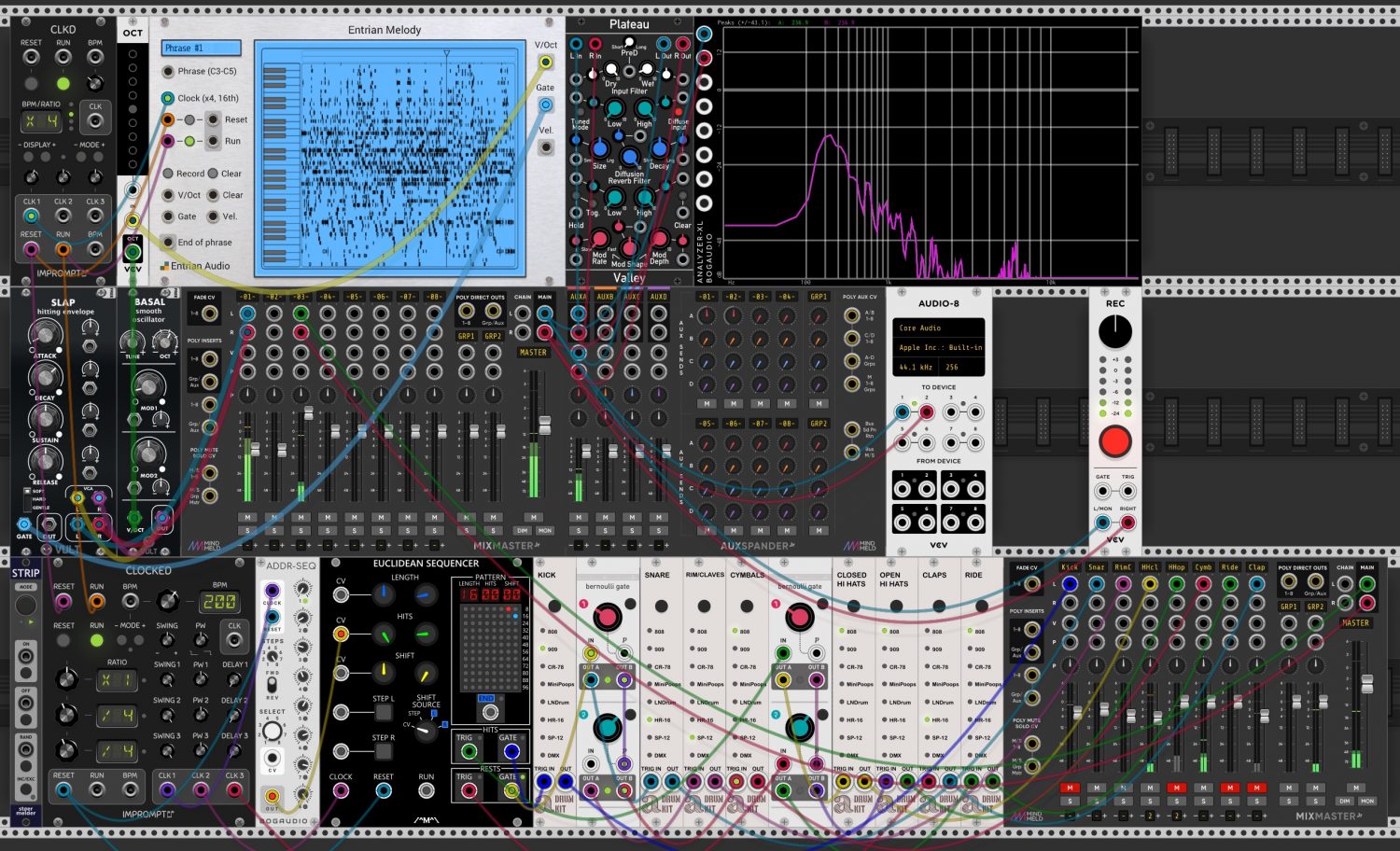Click the REC module Gate input jack
Viewport: 1400px width, 851px height.
[1102, 491]
